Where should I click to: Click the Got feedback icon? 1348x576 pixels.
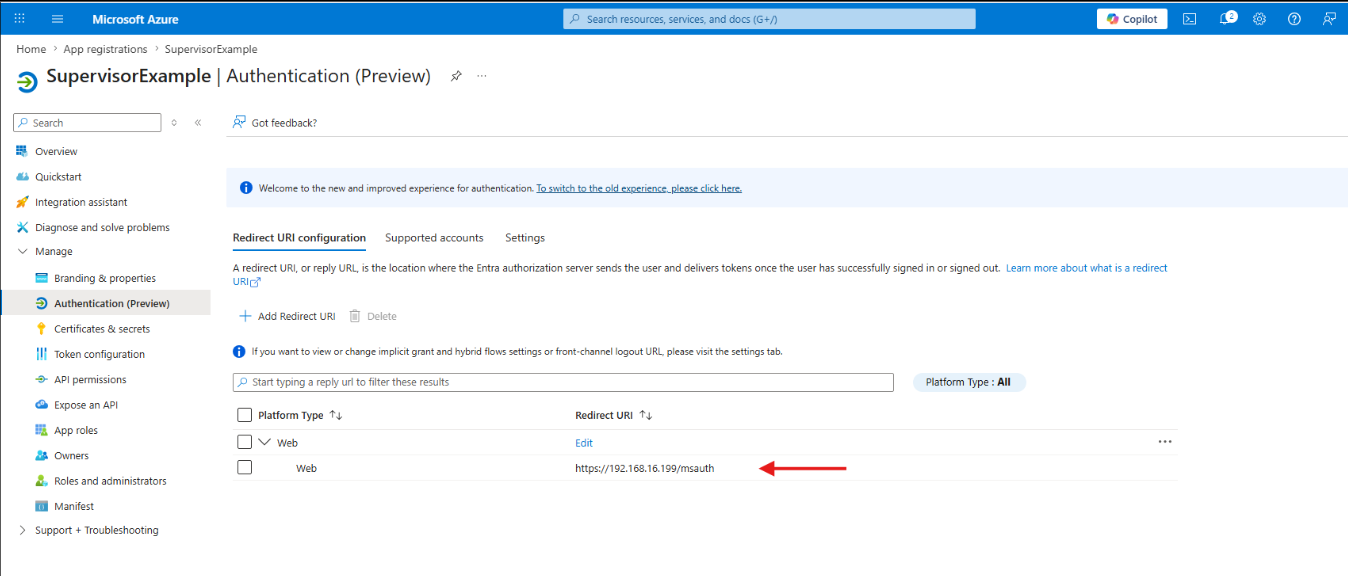[x=239, y=122]
